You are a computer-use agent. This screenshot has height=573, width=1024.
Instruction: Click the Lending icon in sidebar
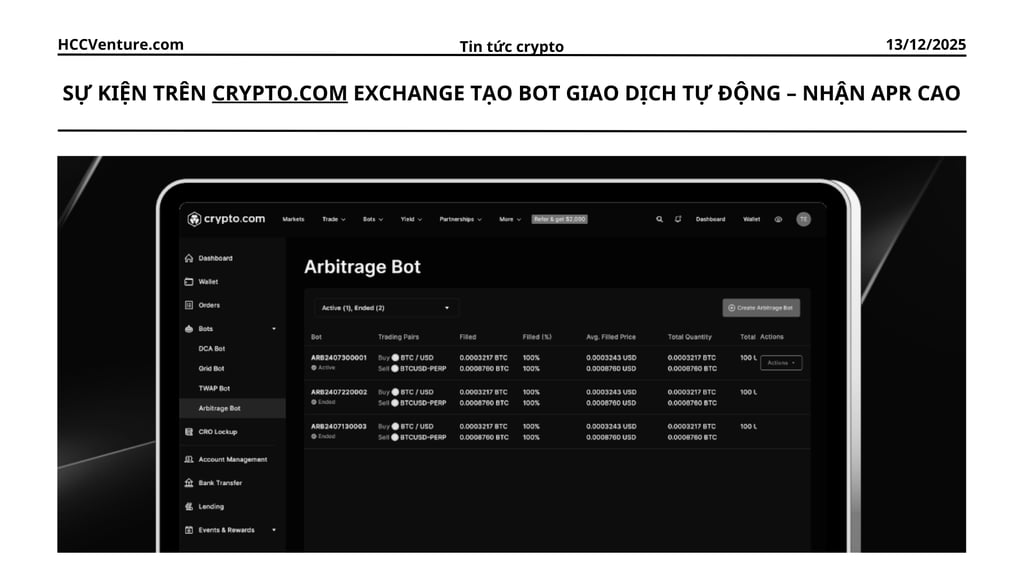pyautogui.click(x=189, y=506)
